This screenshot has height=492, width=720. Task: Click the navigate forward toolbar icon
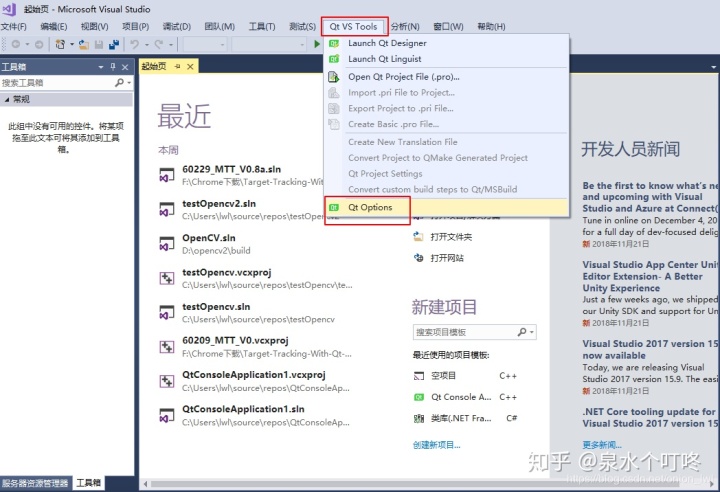click(x=39, y=45)
